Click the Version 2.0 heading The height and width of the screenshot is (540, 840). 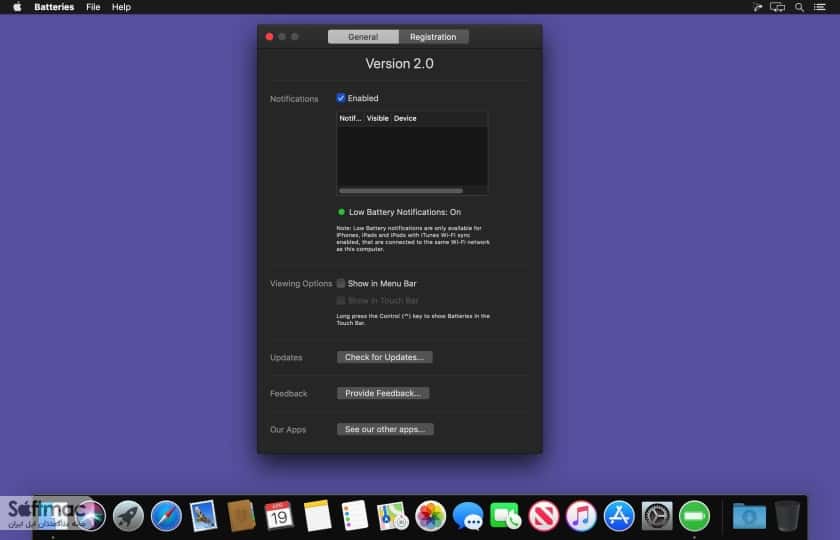[x=400, y=64]
